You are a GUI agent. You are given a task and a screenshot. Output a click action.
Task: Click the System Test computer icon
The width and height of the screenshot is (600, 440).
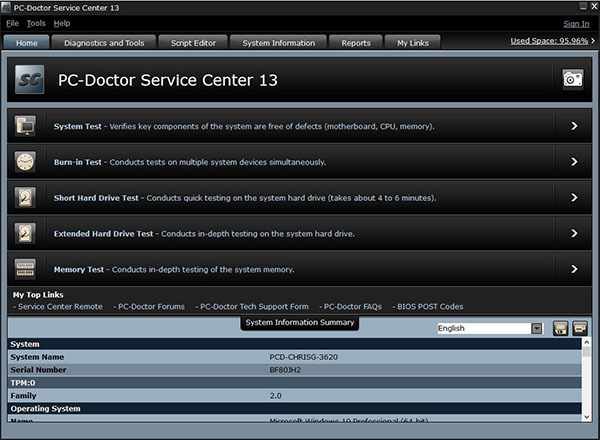(x=26, y=126)
